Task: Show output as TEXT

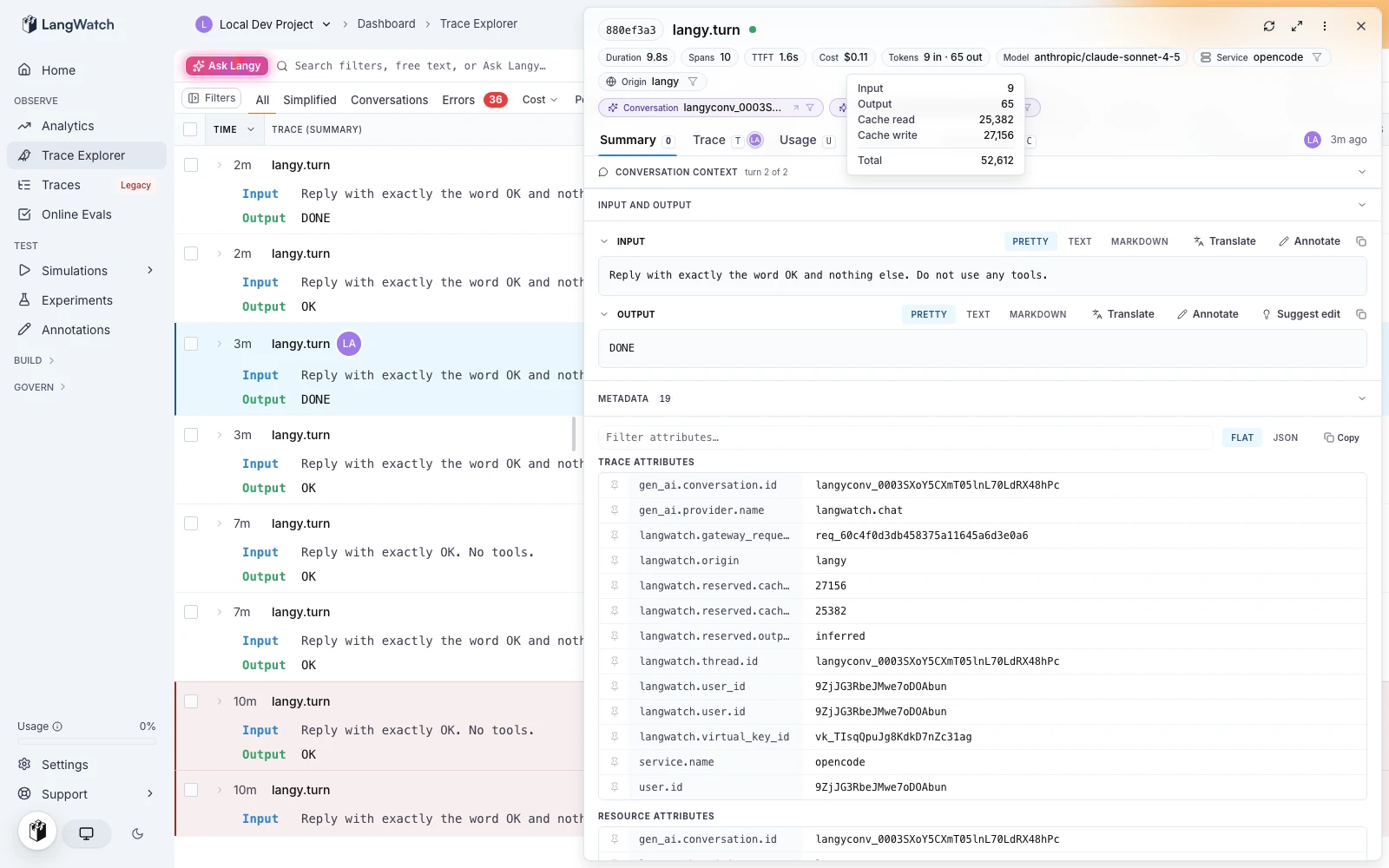Action: click(x=978, y=314)
